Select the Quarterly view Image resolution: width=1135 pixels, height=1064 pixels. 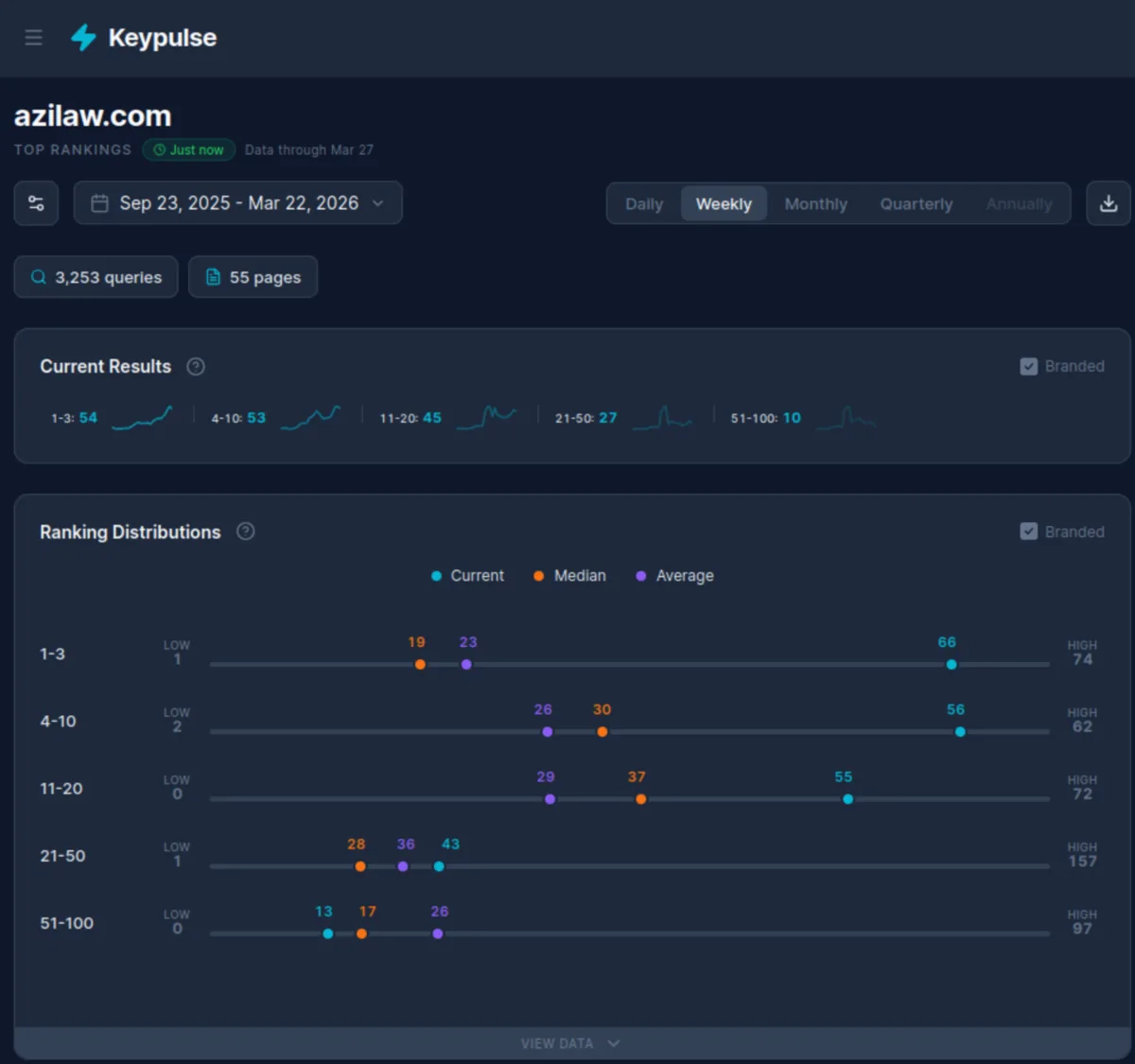click(x=916, y=203)
